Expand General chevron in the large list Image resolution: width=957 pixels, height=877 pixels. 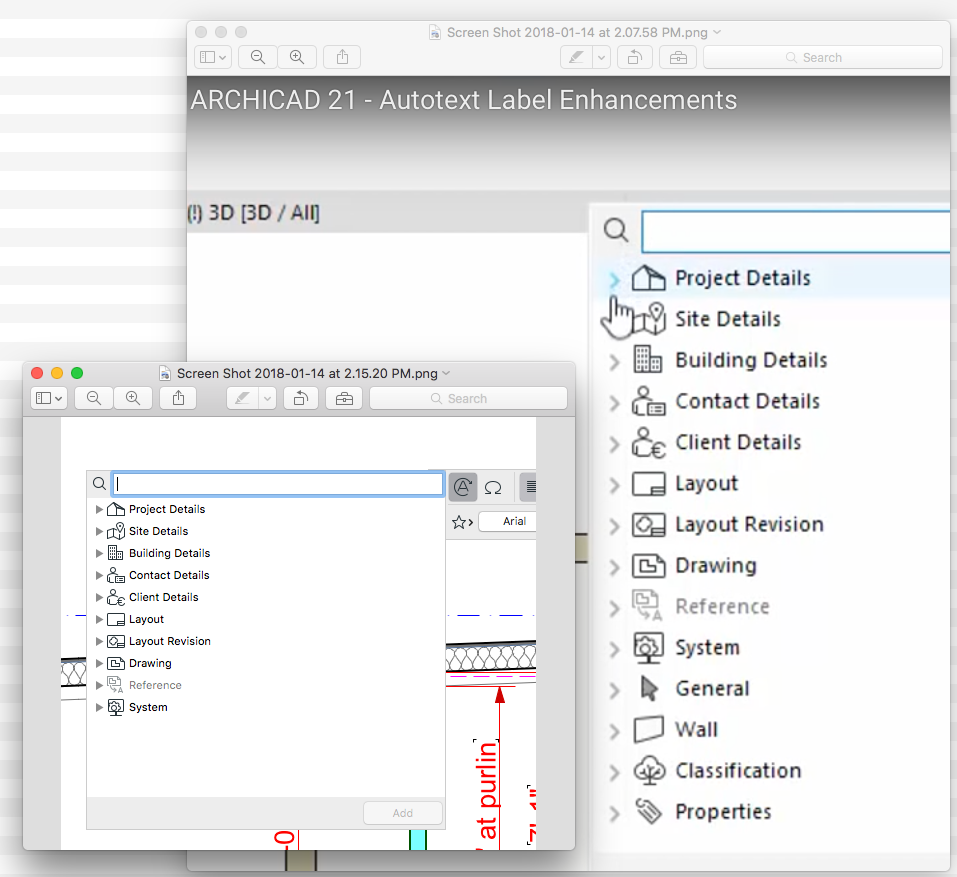(x=614, y=690)
